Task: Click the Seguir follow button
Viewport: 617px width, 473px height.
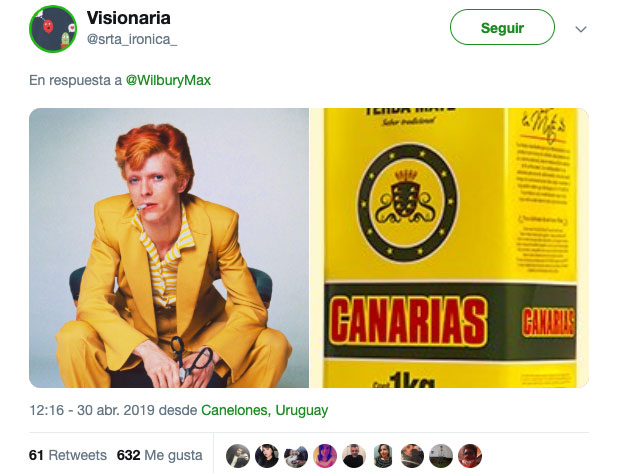Action: 502,27
